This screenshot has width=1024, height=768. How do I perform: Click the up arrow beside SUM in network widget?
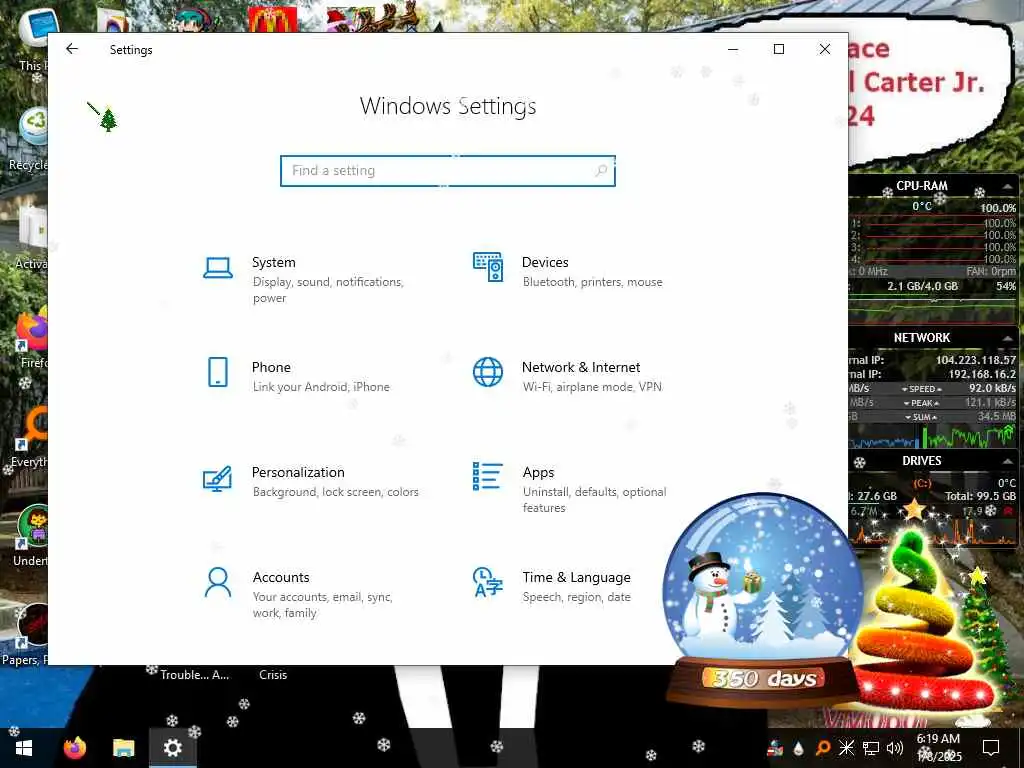[935, 417]
